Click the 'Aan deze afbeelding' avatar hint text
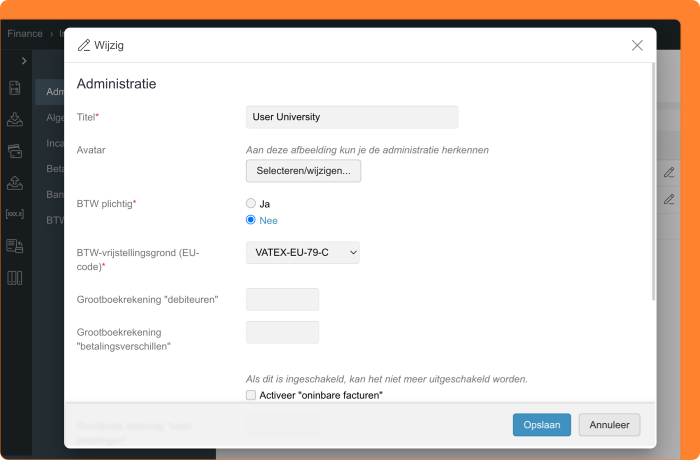 (367, 150)
